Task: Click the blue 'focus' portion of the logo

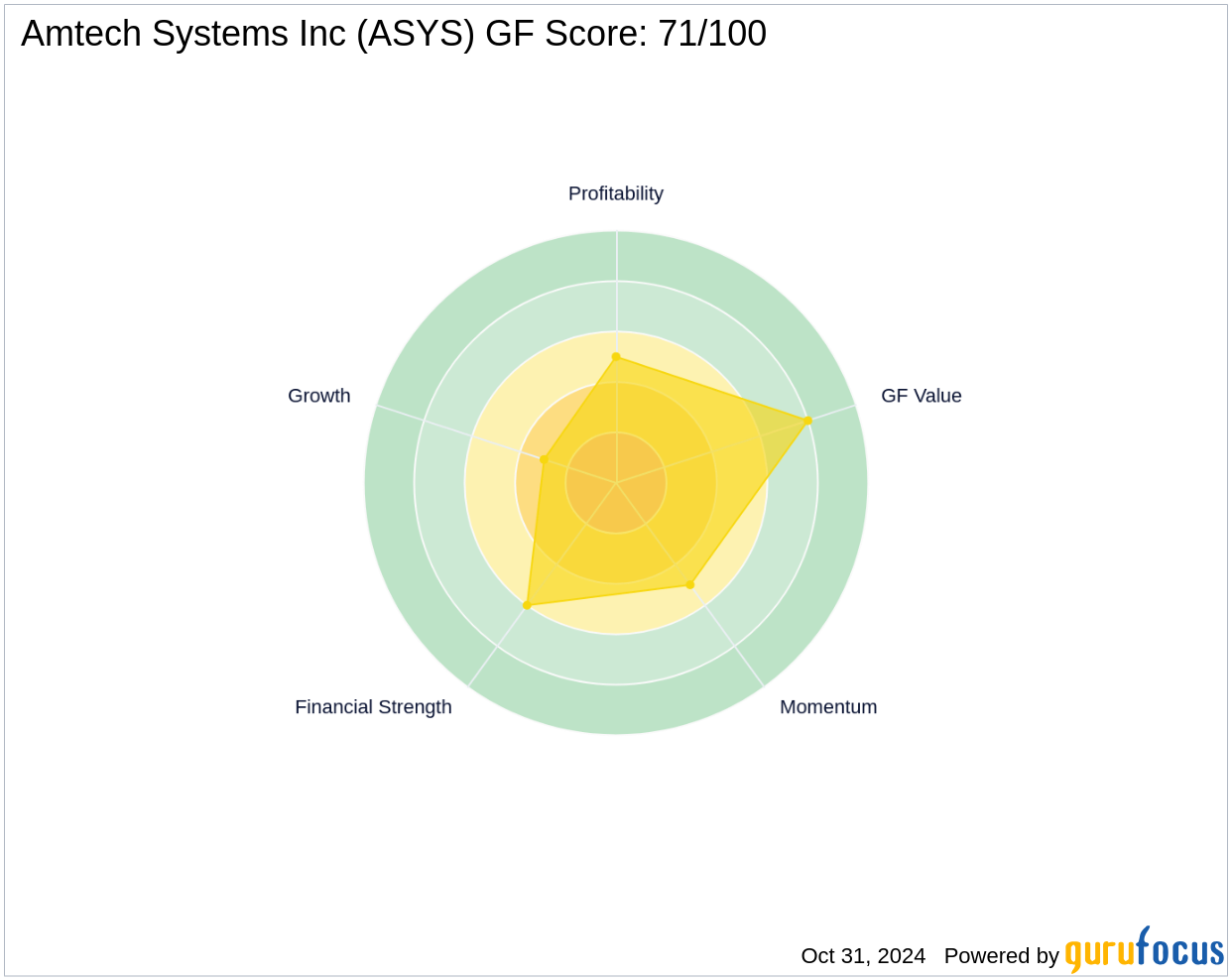Action: (1180, 955)
